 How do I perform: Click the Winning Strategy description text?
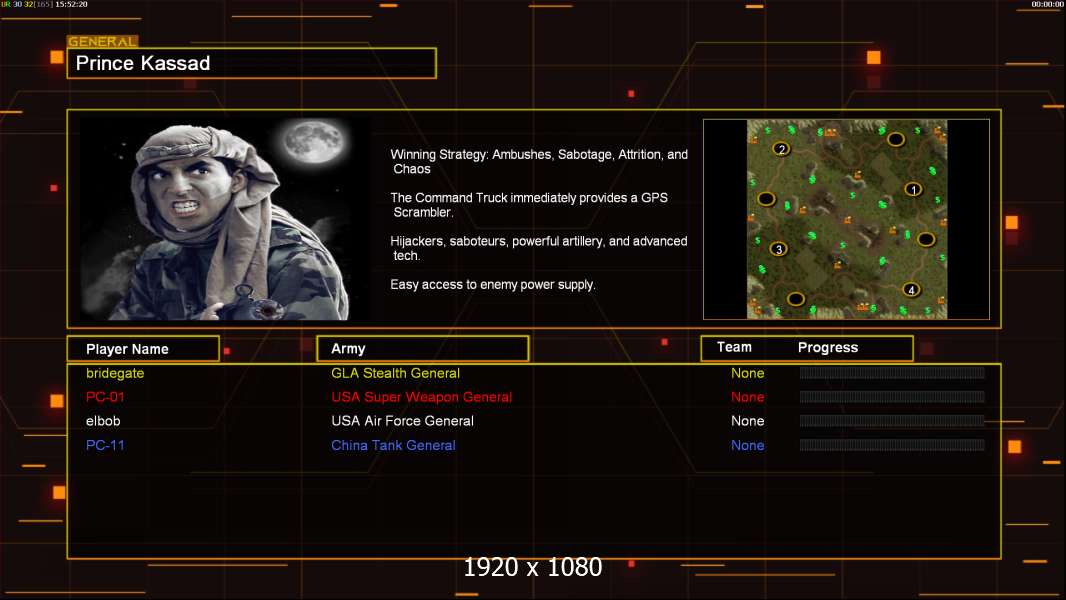pyautogui.click(x=538, y=162)
